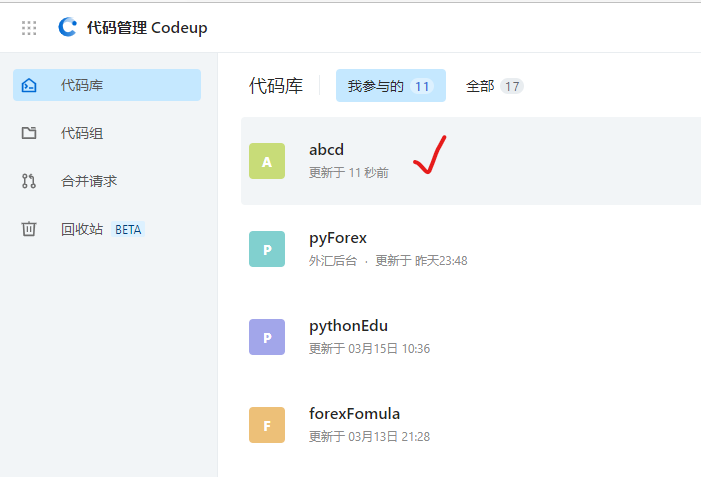
Task: Click the purple P avatar for pythonEdu
Action: tap(267, 337)
